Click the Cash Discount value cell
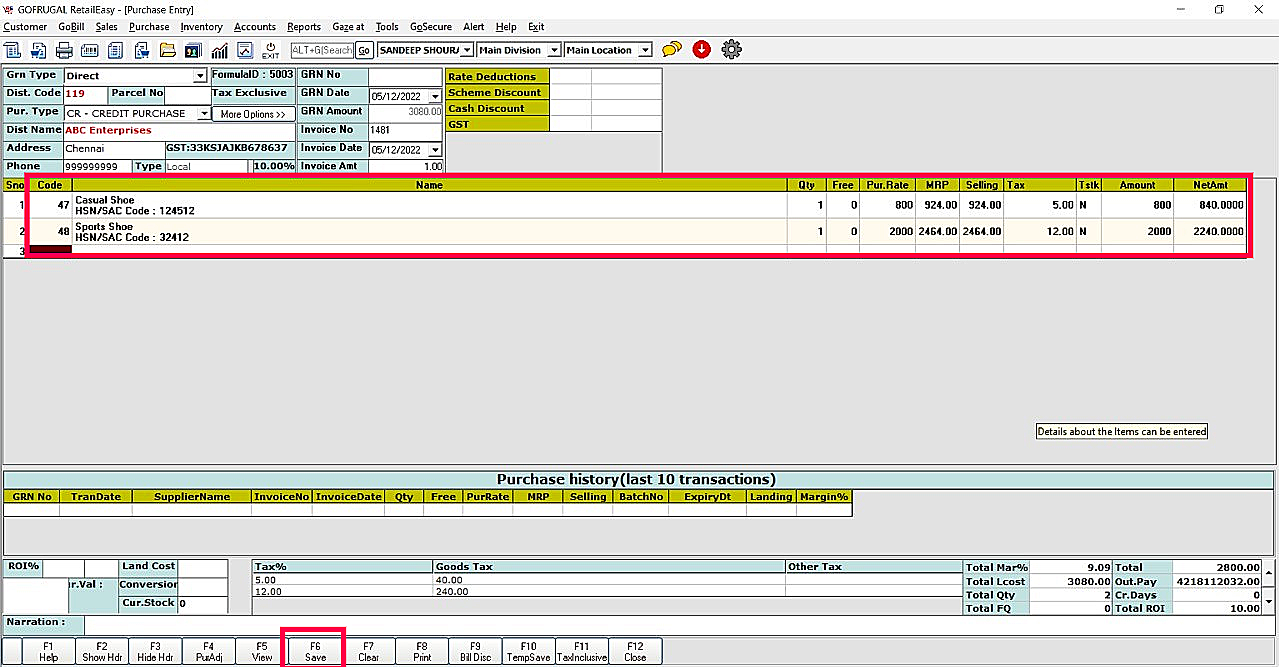The image size is (1279, 667). (x=570, y=108)
